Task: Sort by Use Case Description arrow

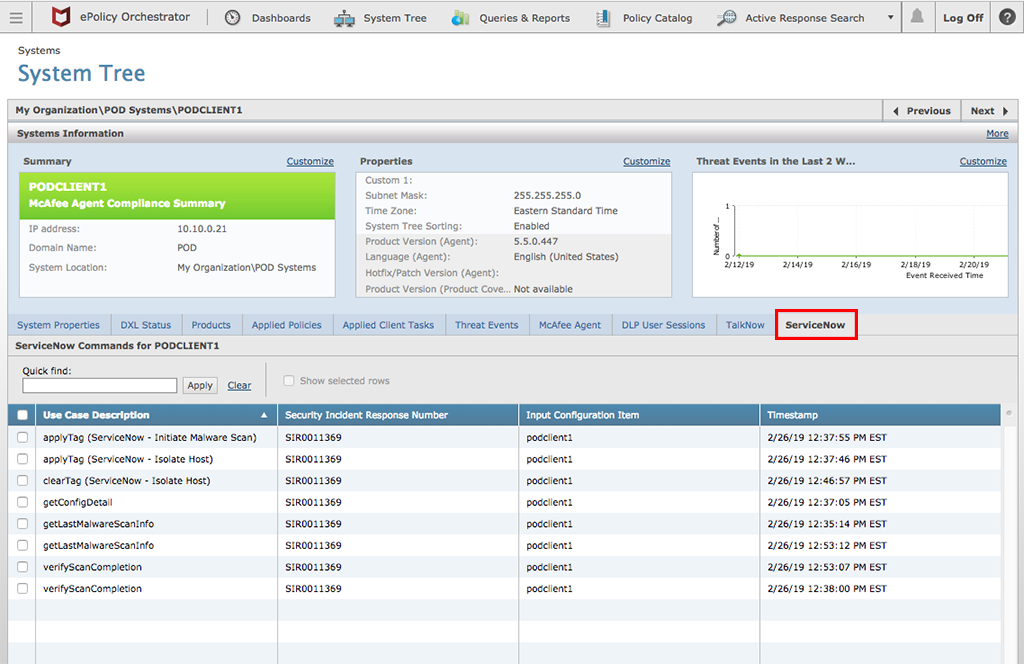Action: click(x=264, y=415)
